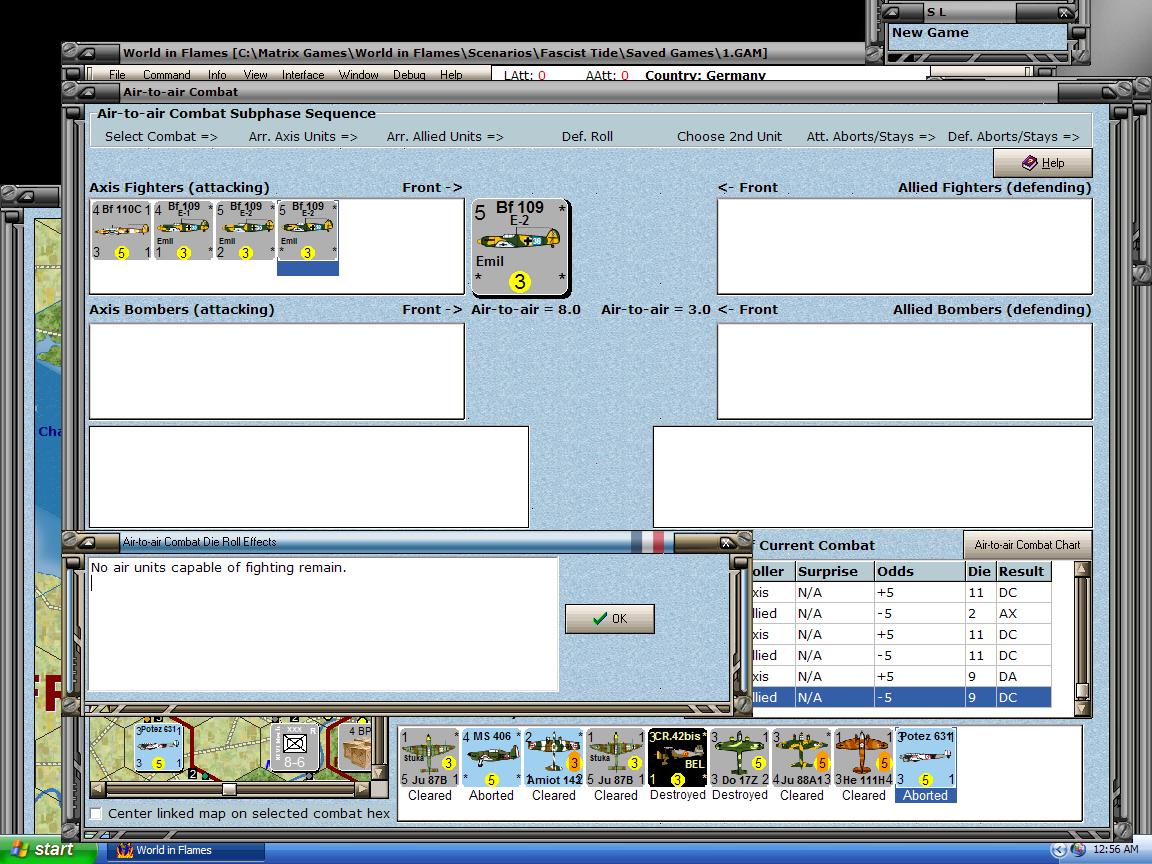Click the OK button in Die Roll Effects dialog
The width and height of the screenshot is (1152, 864).
610,619
